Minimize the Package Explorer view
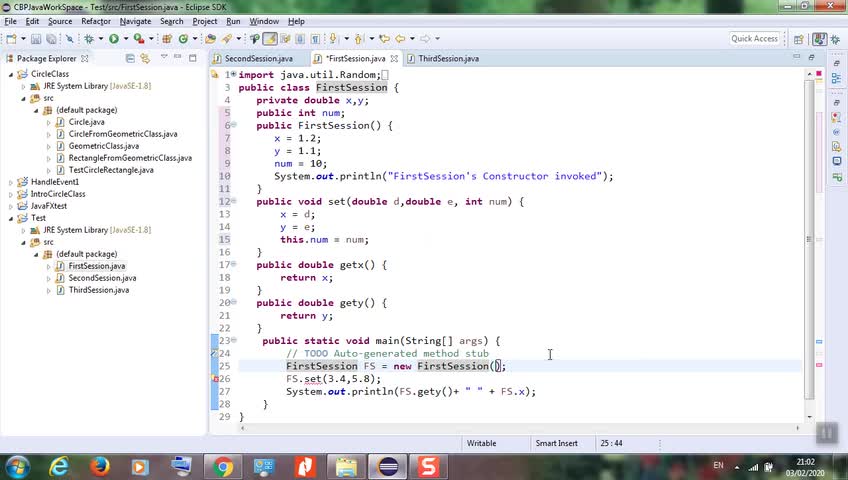Image resolution: width=848 pixels, height=480 pixels. coord(178,57)
